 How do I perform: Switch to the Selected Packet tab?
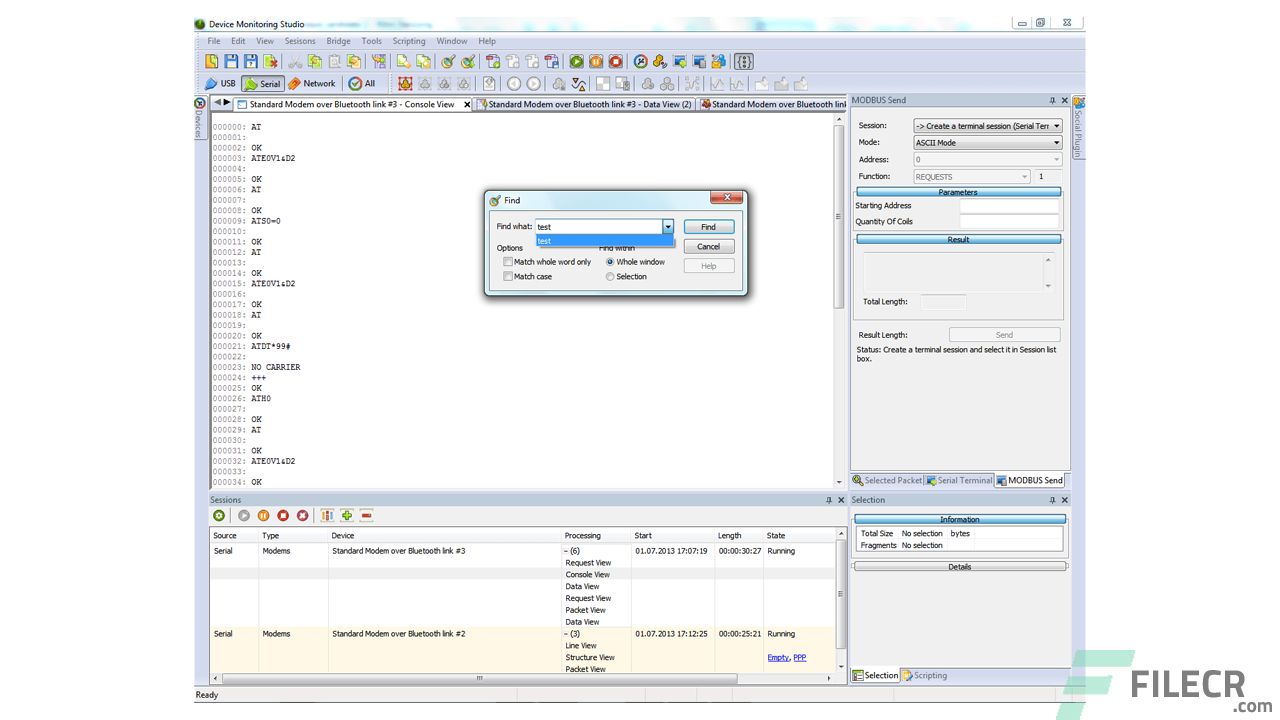tap(888, 480)
